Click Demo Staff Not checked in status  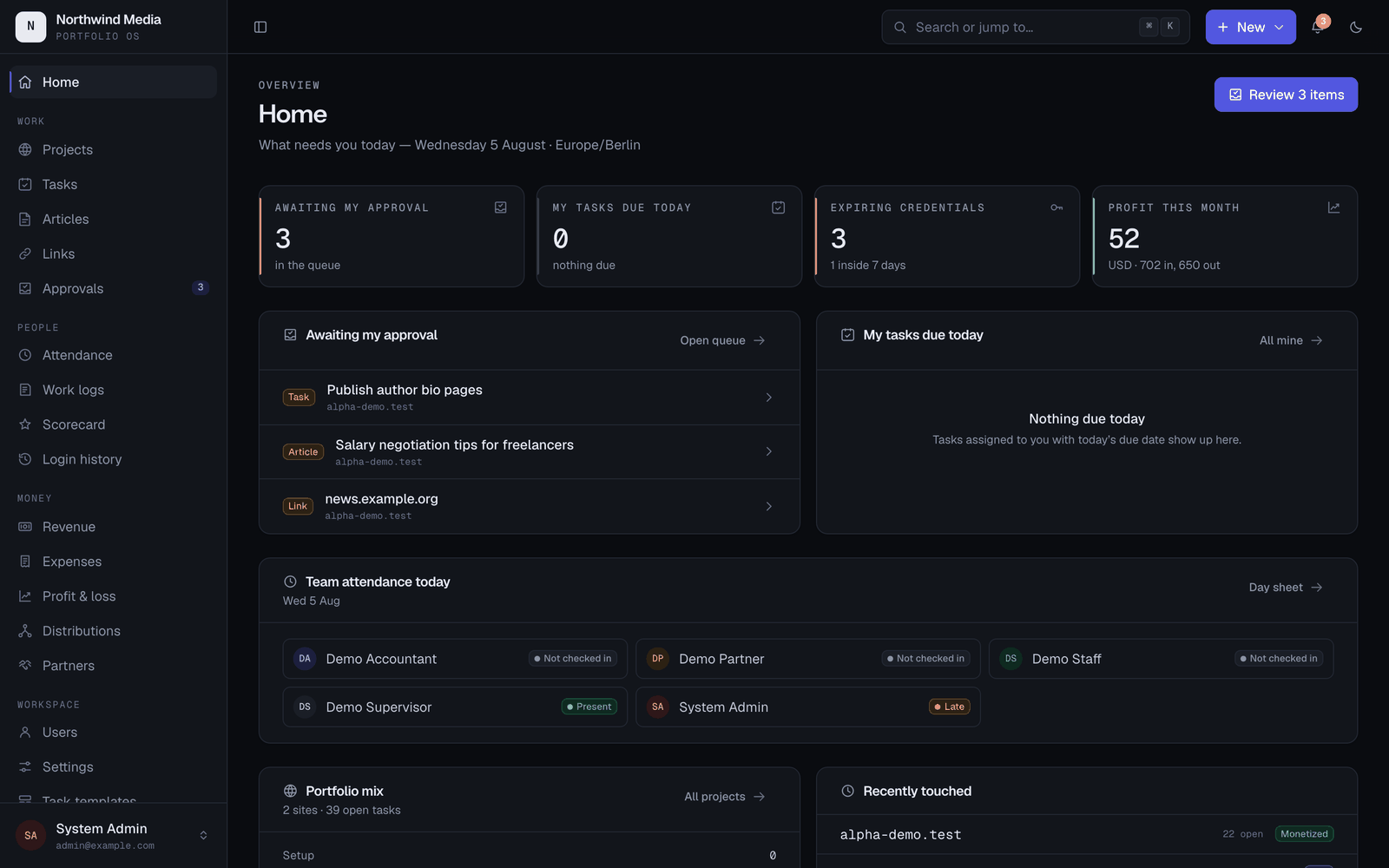pos(1279,659)
